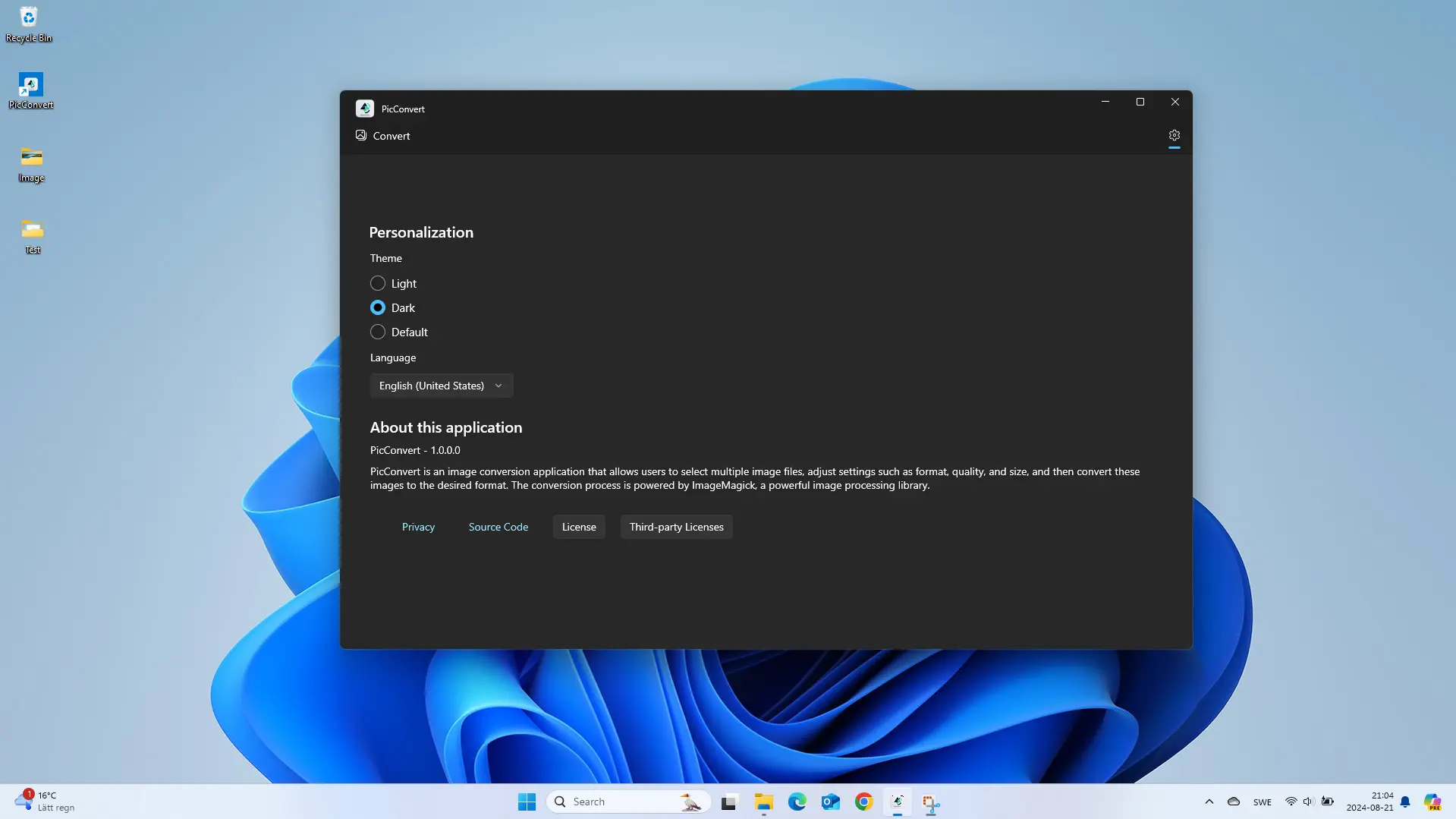Open the Source Code link
The width and height of the screenshot is (1456, 819).
tap(498, 527)
